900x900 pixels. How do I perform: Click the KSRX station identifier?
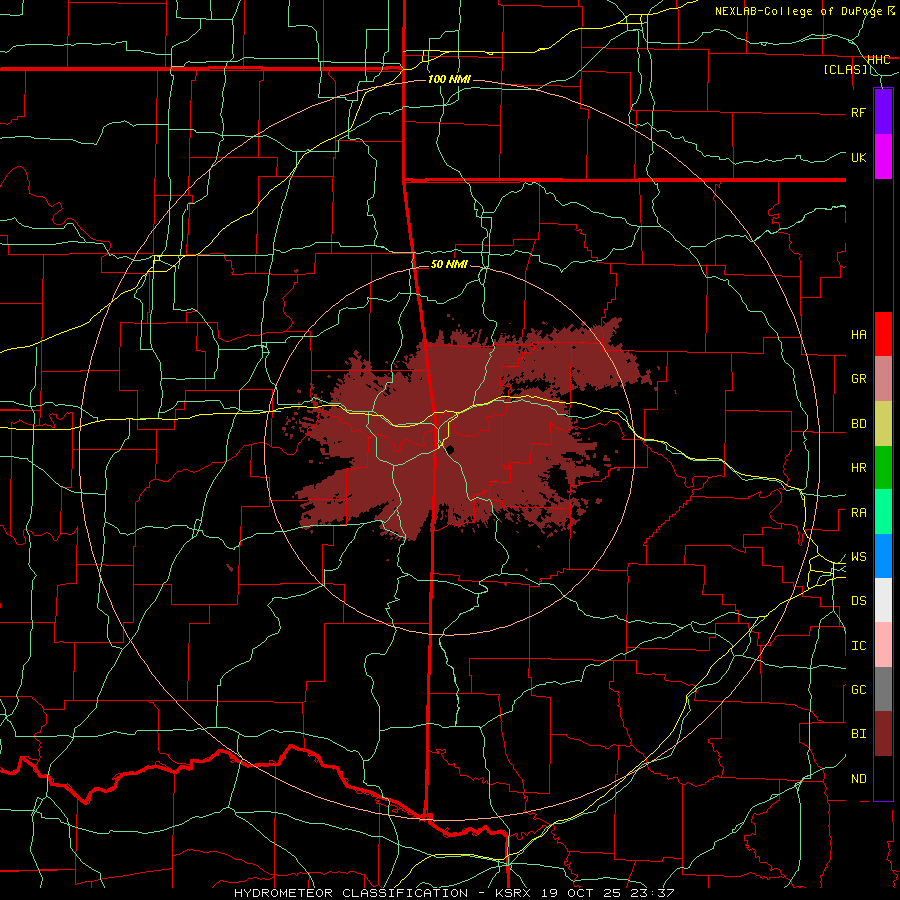tap(515, 893)
